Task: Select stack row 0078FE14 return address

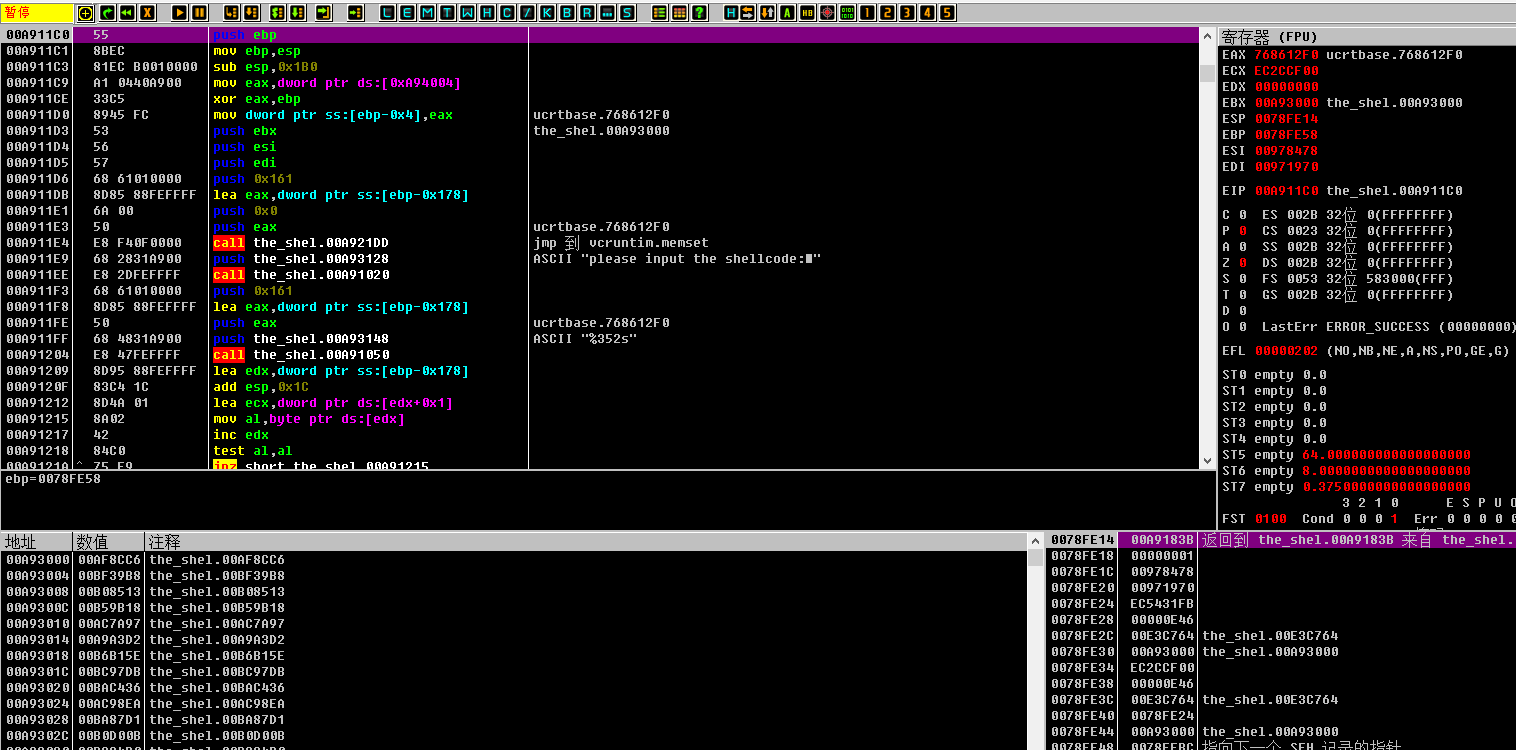Action: click(x=1282, y=540)
